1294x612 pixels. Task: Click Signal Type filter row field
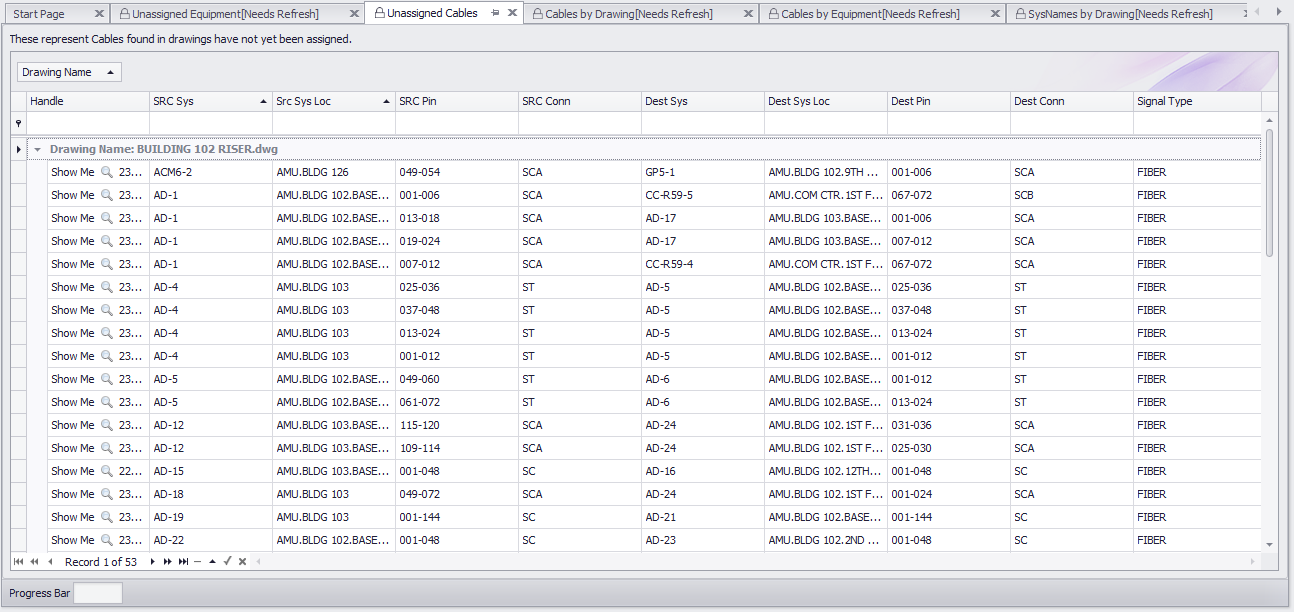(1197, 123)
